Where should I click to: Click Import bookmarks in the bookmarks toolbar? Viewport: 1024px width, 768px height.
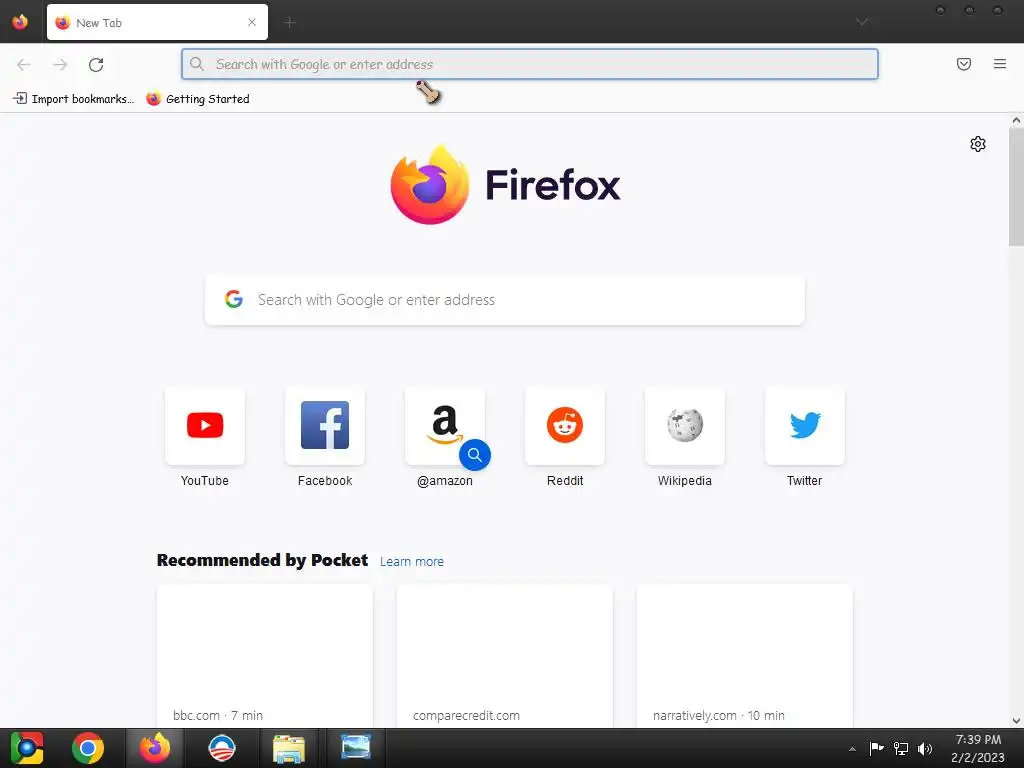pyautogui.click(x=73, y=99)
